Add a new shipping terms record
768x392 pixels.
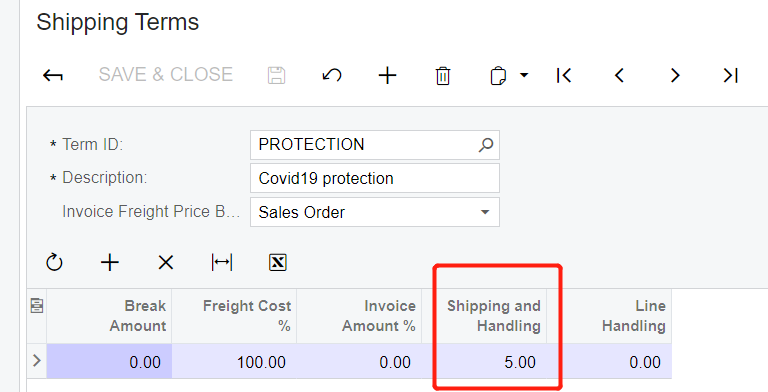tap(387, 75)
